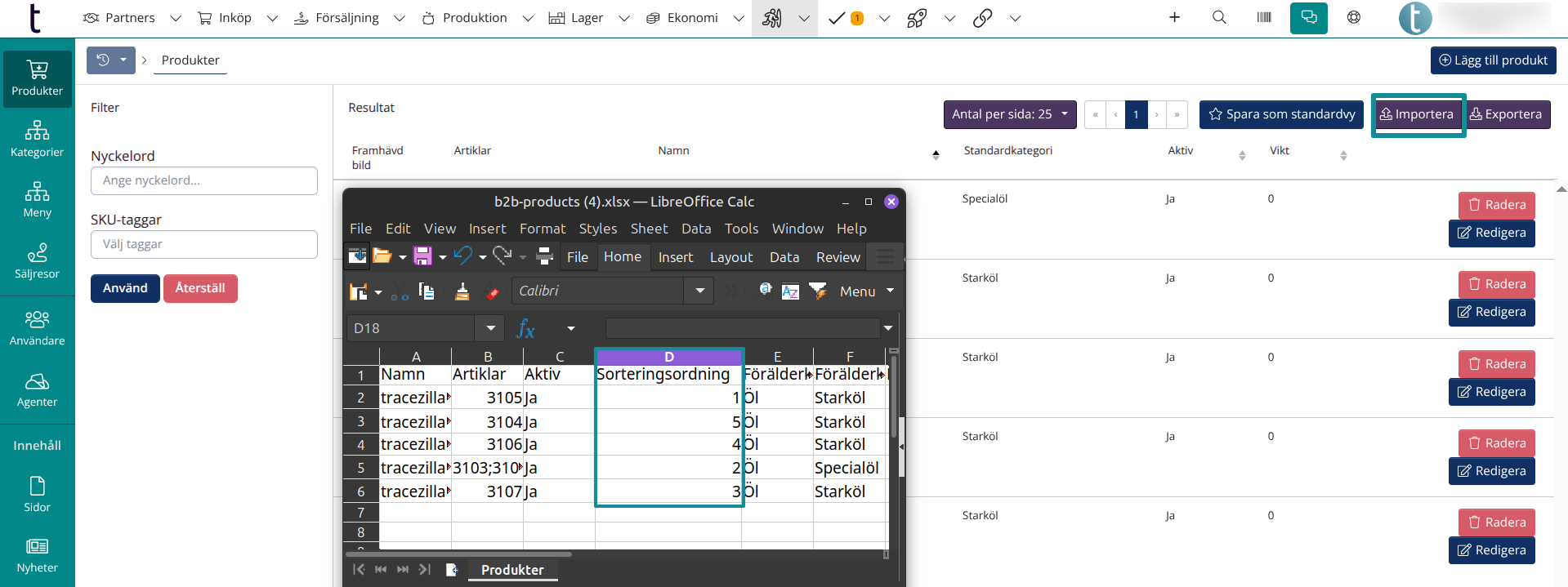Click the Save icon in LibreOffice Calc
Image resolution: width=1568 pixels, height=587 pixels.
pos(422,256)
